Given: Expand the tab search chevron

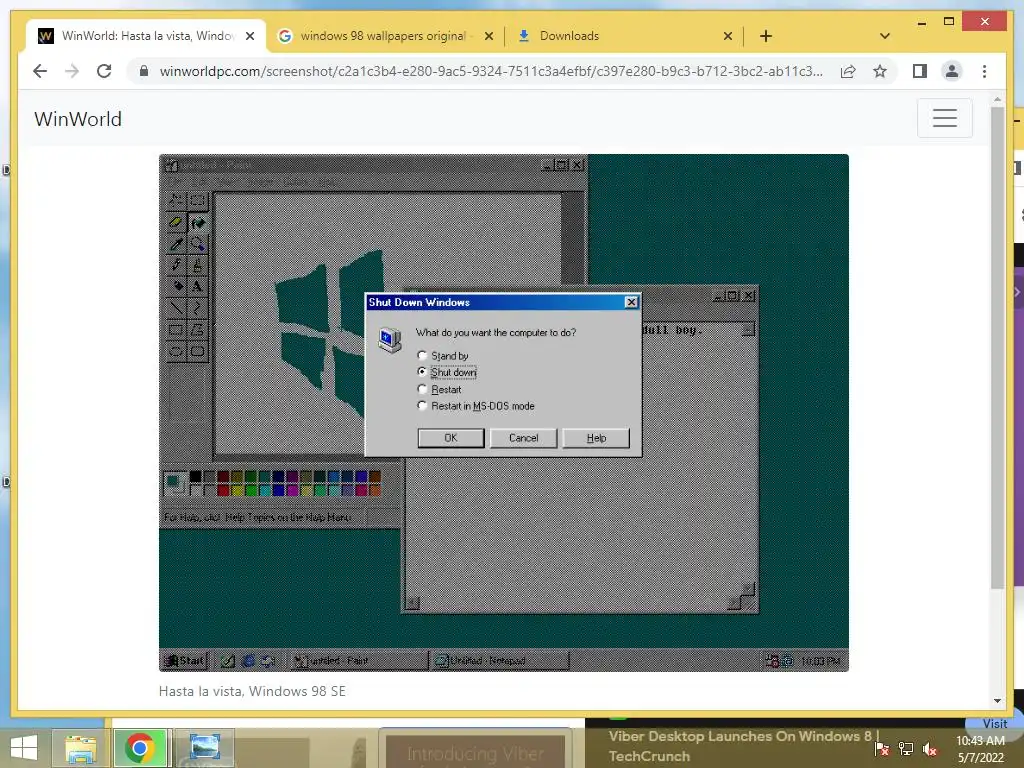Looking at the screenshot, I should tap(885, 36).
